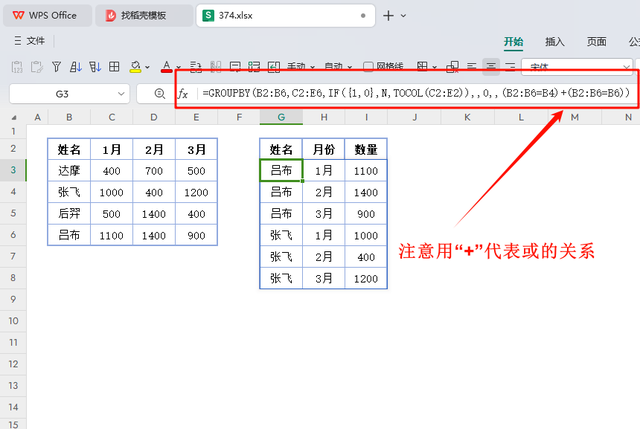
Task: Click the freeze panes grid icon
Action: (x=254, y=67)
